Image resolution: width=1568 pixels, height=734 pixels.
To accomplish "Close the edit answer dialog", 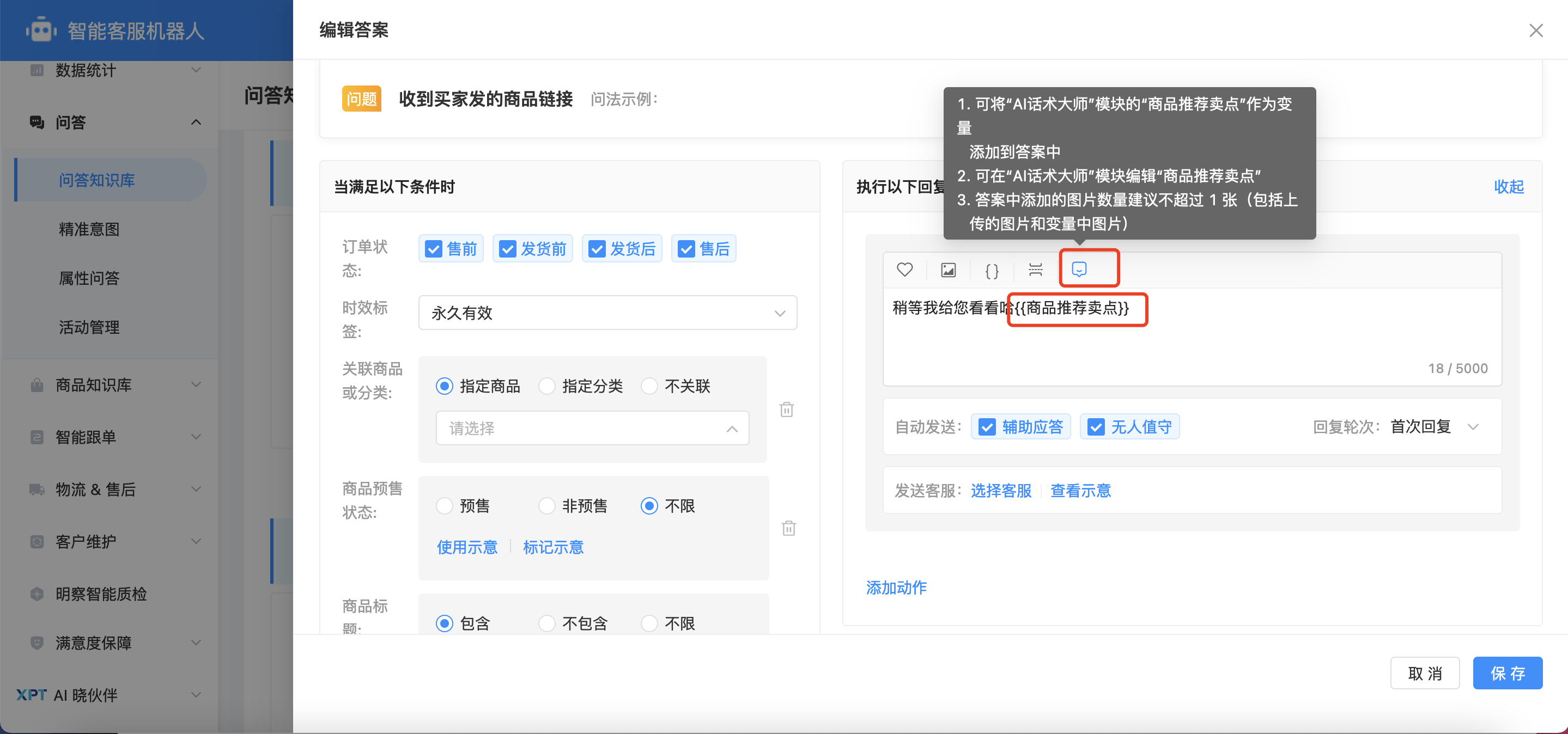I will [1536, 30].
